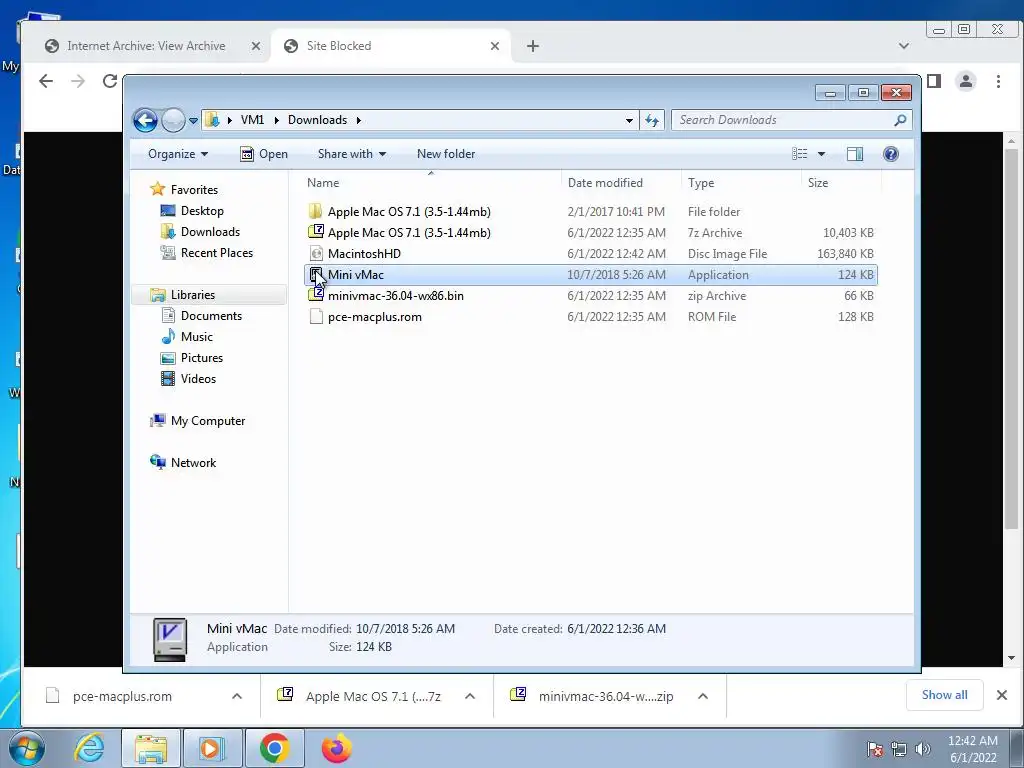
Task: Close the Site Blocked browser tab
Action: 494,46
